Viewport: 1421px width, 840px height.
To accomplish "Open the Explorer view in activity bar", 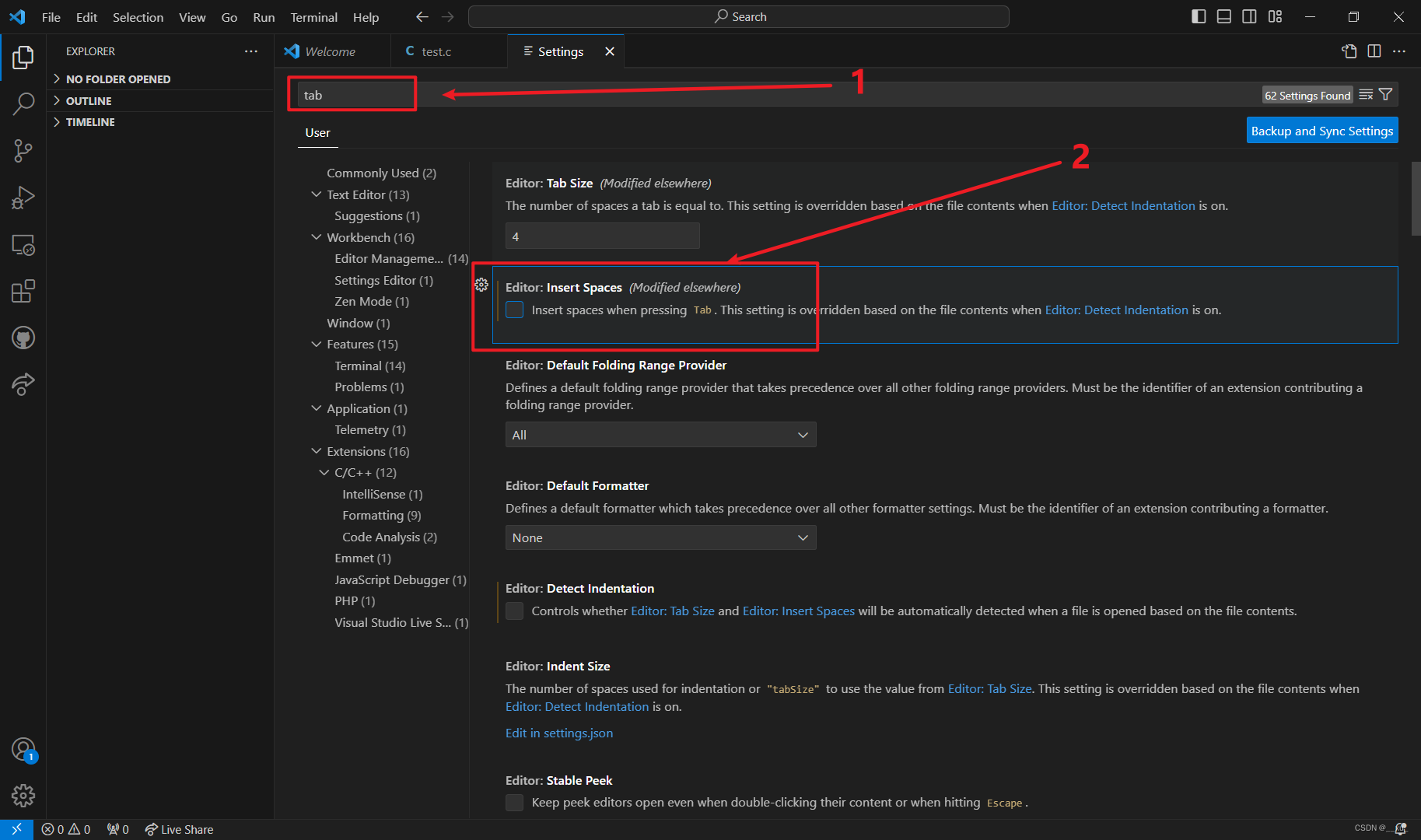I will coord(23,57).
